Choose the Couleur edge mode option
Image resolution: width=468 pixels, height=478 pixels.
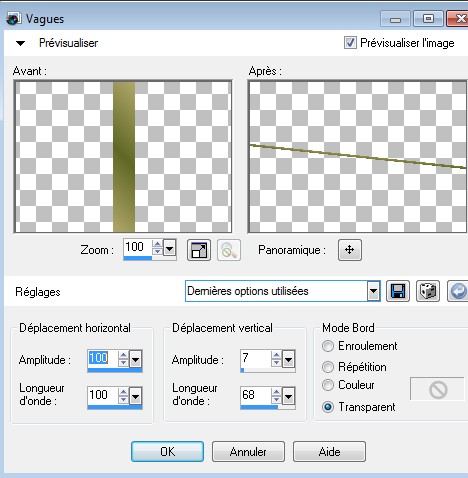[328, 385]
